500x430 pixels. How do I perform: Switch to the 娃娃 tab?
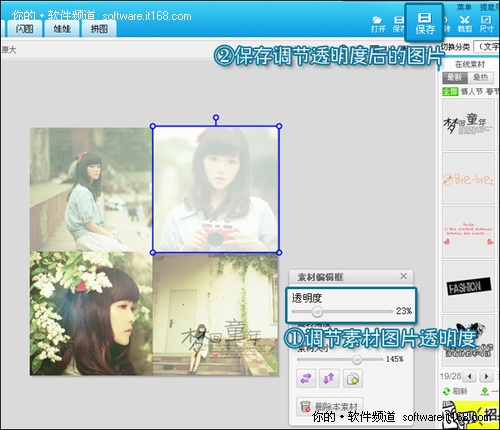click(x=62, y=29)
